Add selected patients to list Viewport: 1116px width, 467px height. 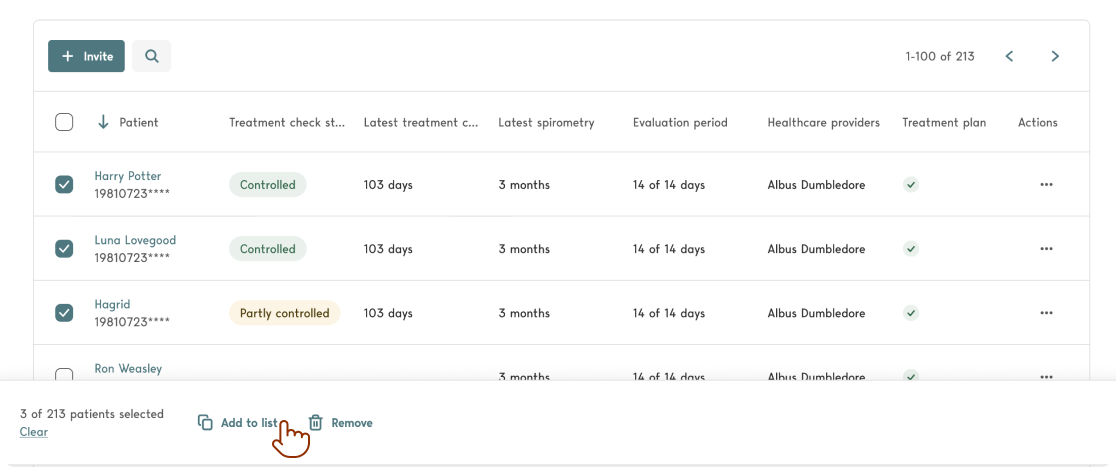(238, 423)
